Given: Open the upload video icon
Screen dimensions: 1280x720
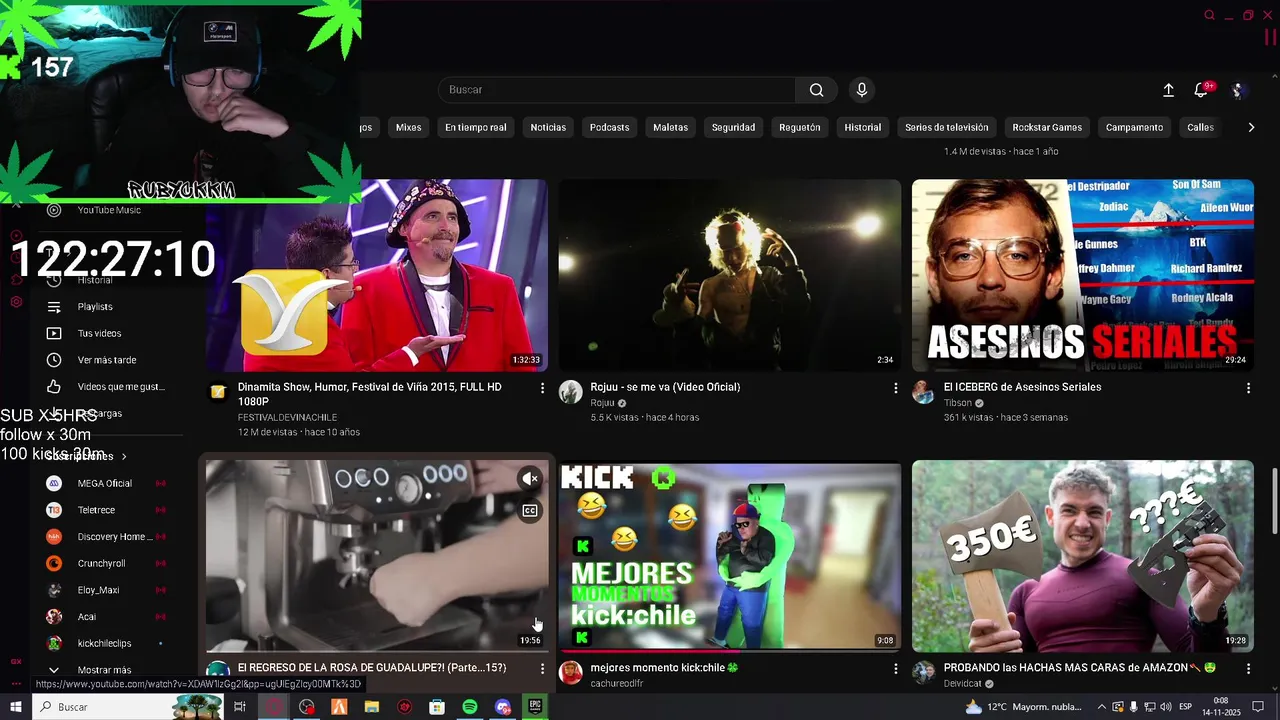Looking at the screenshot, I should pyautogui.click(x=1168, y=90).
